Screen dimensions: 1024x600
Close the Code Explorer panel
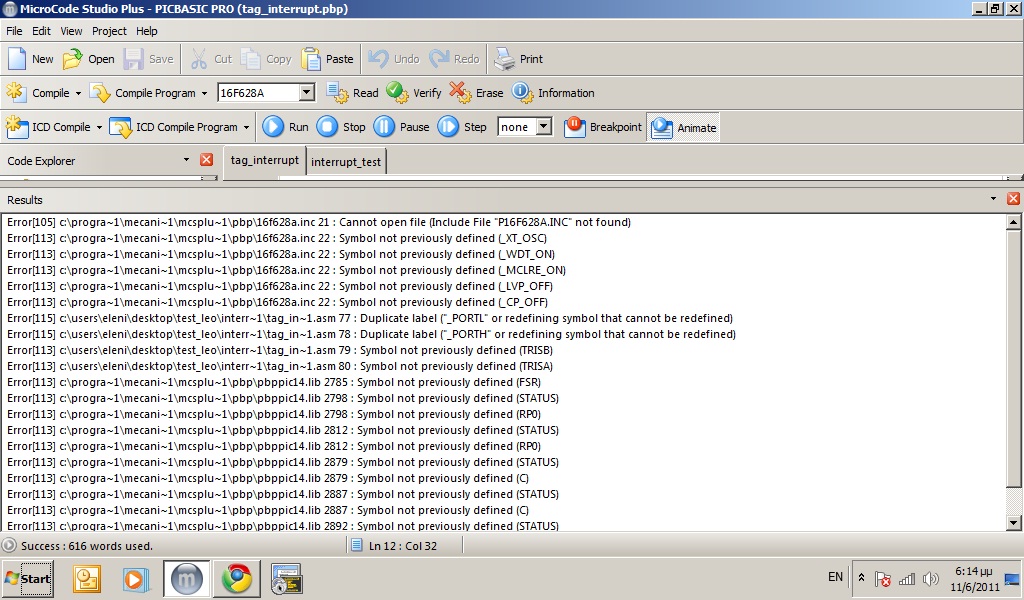point(206,160)
